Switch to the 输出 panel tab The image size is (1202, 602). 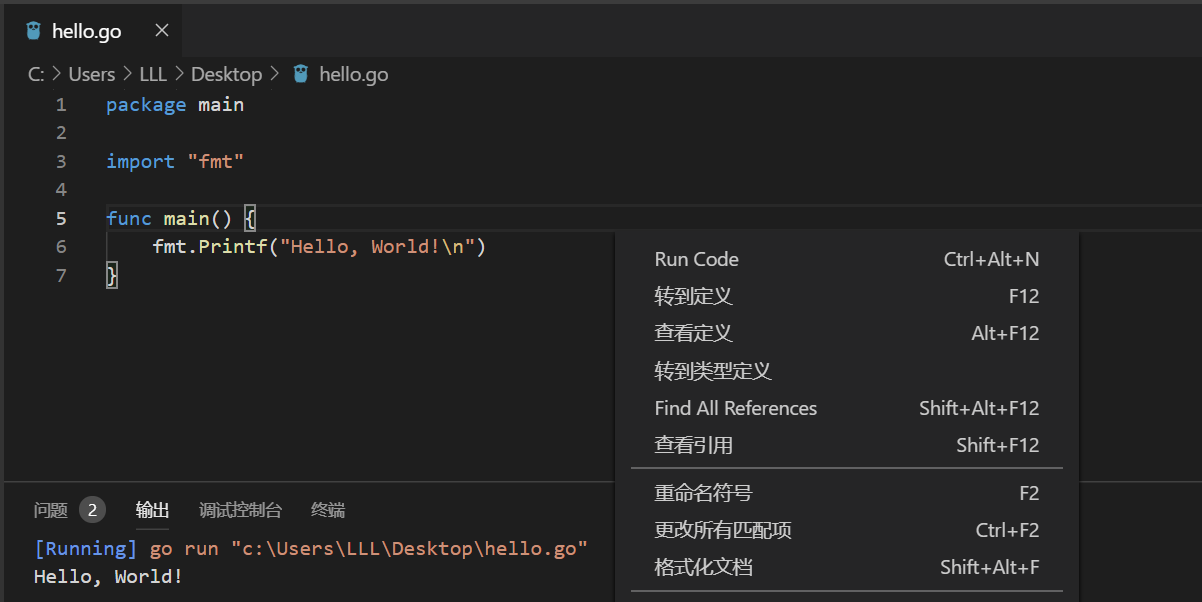point(152,510)
